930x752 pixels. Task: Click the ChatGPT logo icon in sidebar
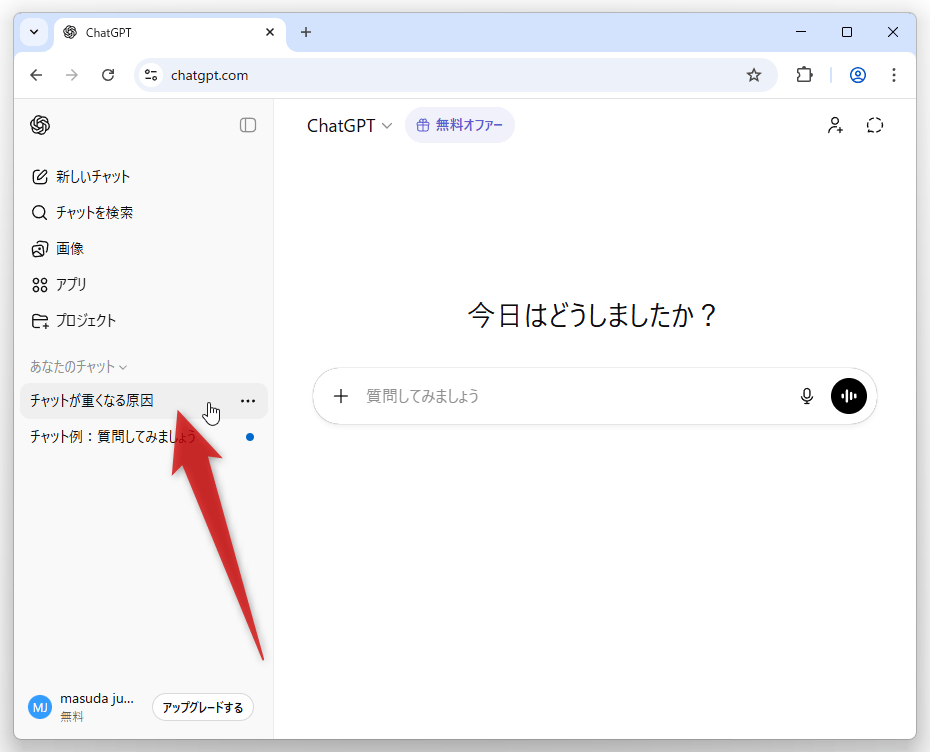click(40, 125)
